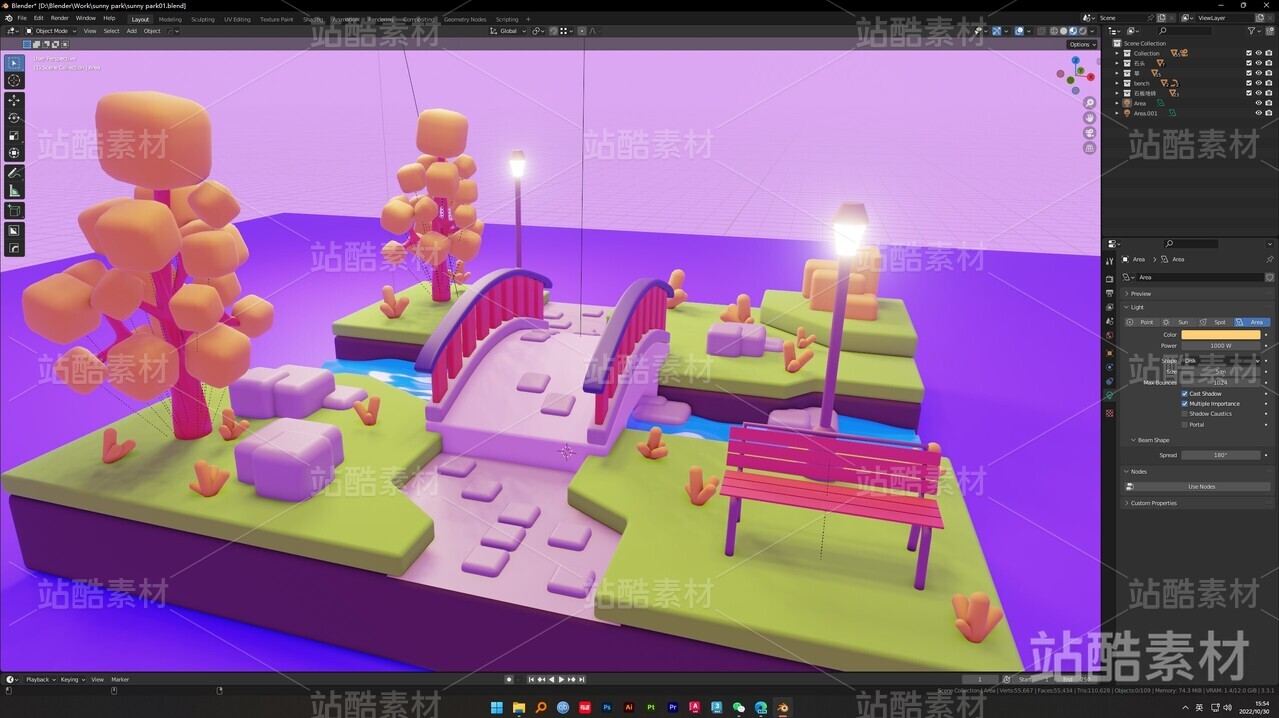Open the Object Data light properties tab
This screenshot has width=1279, height=718.
tap(1109, 396)
